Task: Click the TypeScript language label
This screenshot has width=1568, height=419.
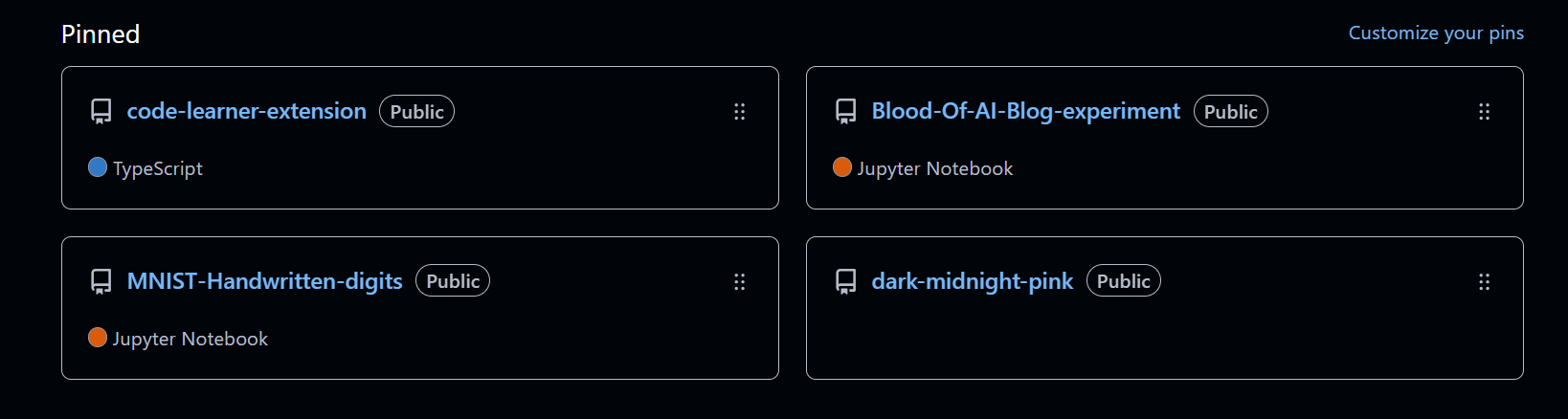Action: click(x=158, y=168)
